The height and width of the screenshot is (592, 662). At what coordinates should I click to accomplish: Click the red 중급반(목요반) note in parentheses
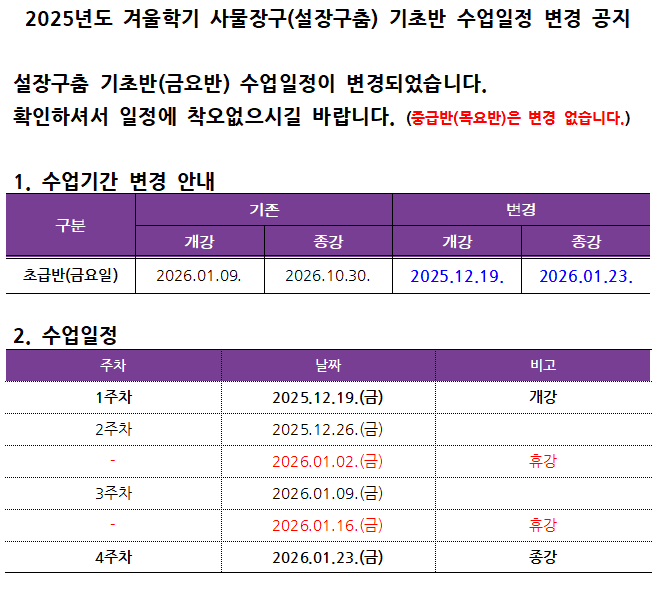pyautogui.click(x=518, y=119)
